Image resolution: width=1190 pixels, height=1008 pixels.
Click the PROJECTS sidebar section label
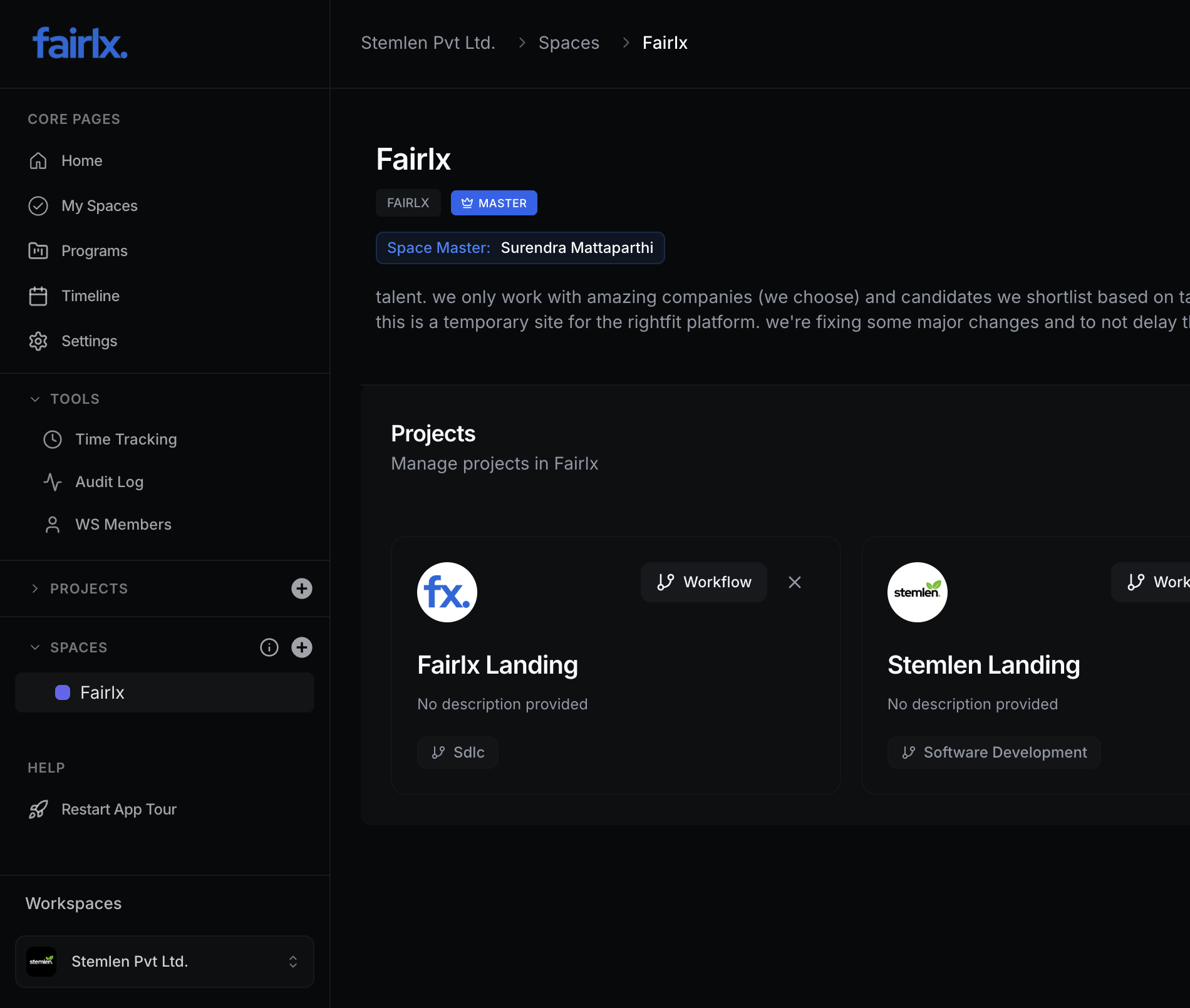(89, 589)
